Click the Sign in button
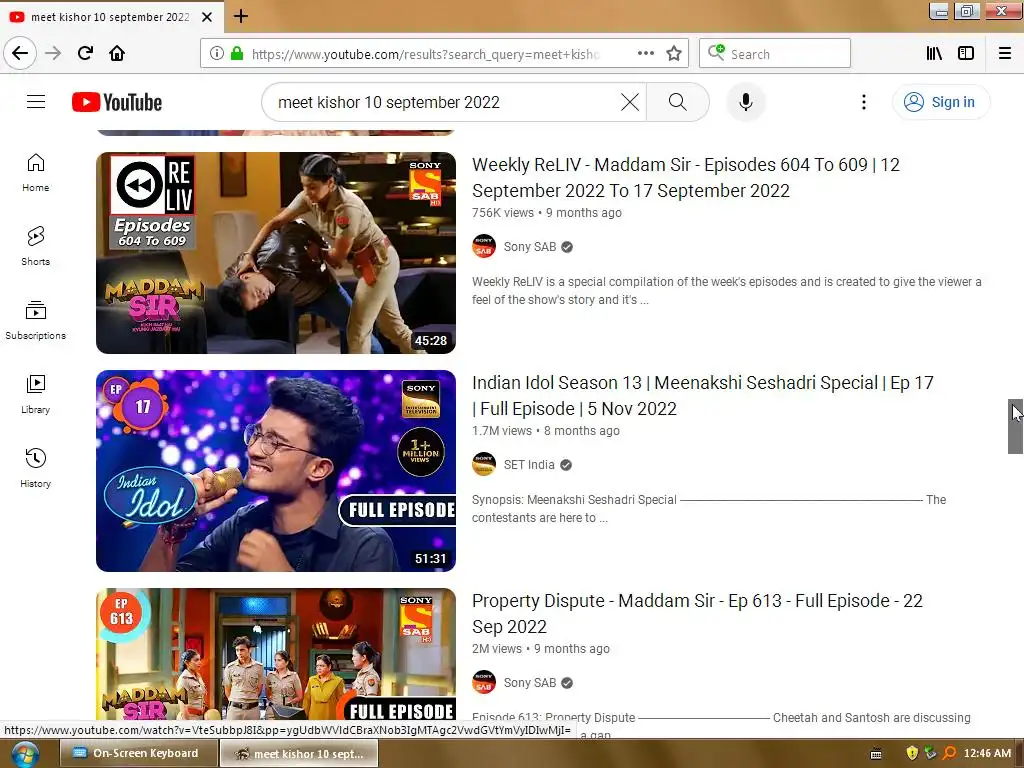This screenshot has width=1024, height=768. pos(940,102)
